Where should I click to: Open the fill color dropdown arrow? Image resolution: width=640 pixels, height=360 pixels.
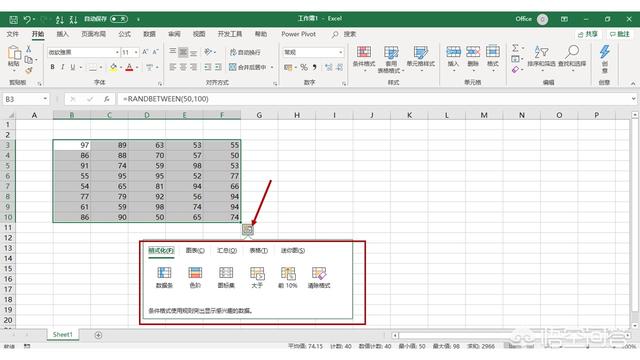point(120,67)
